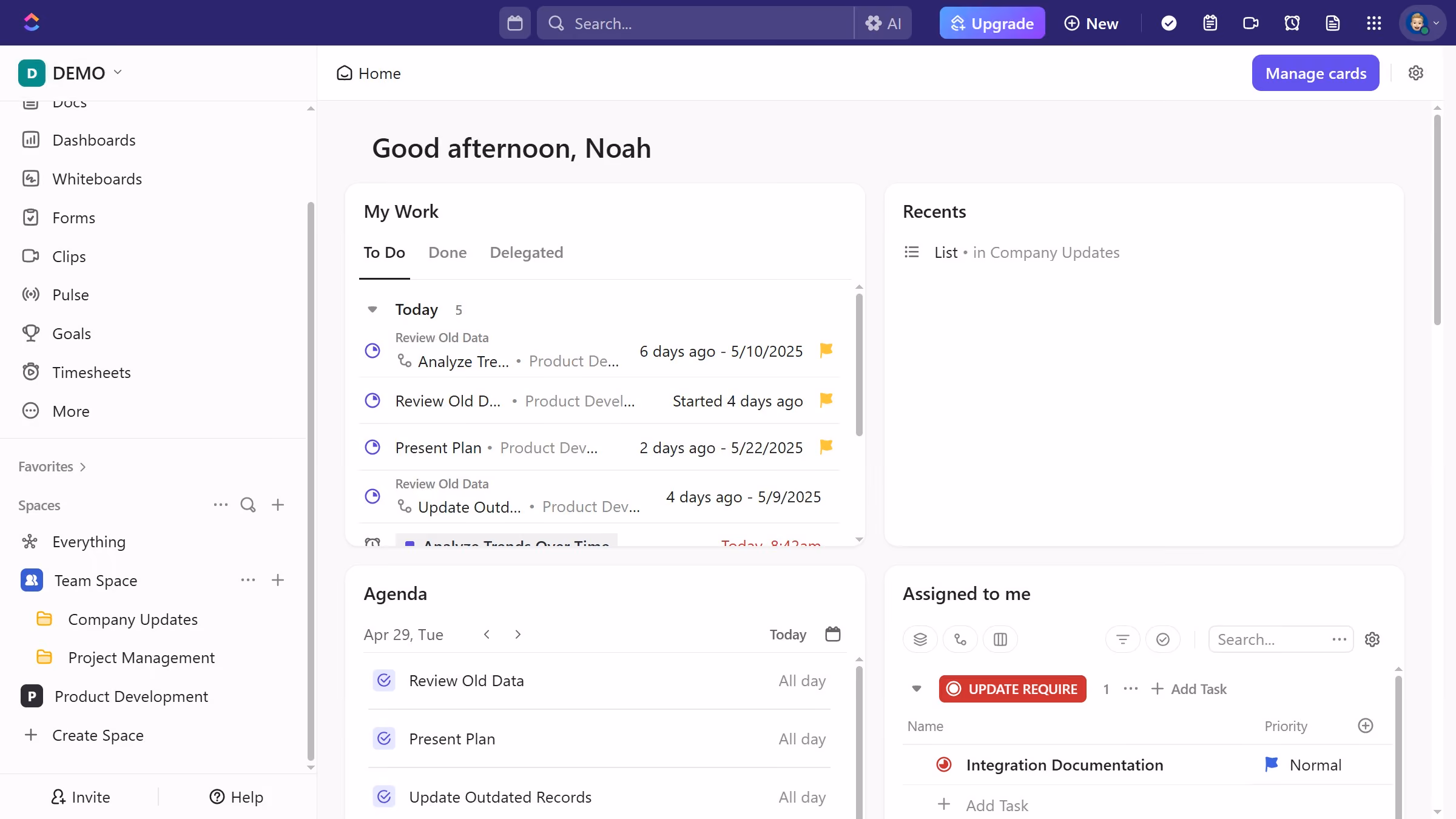The width and height of the screenshot is (1456, 819).
Task: Open Home settings gear icon
Action: pyautogui.click(x=1416, y=73)
